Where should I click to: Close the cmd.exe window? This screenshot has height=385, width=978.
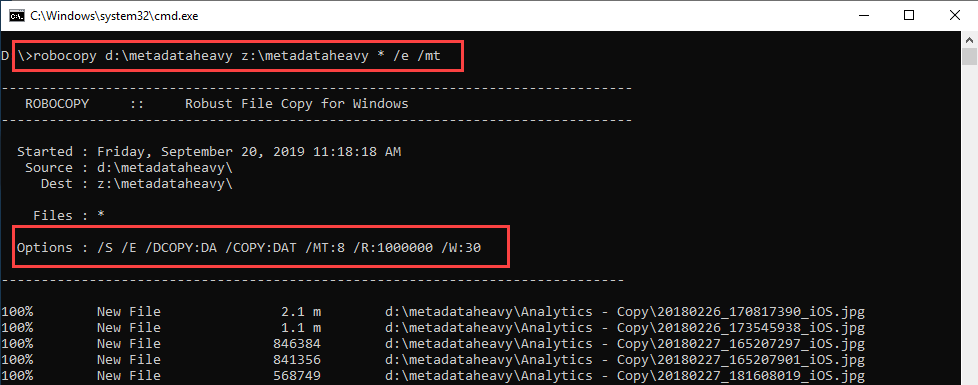pos(954,16)
